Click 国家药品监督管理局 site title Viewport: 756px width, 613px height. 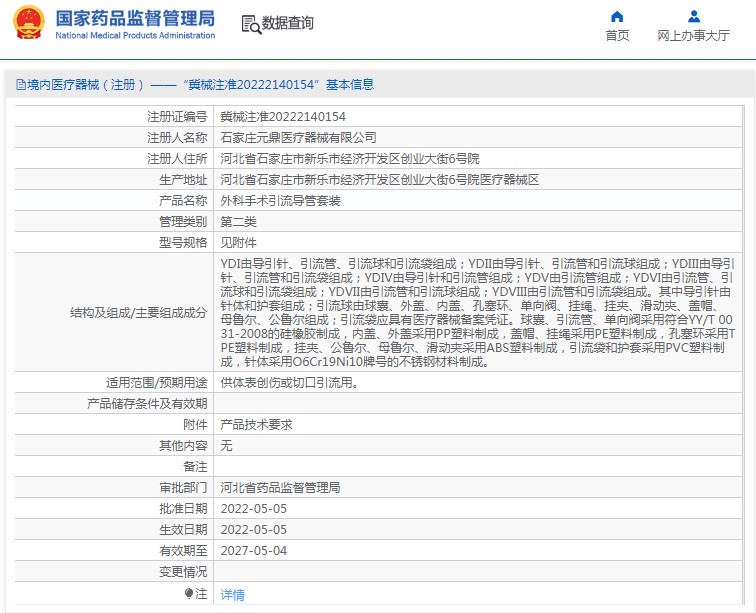[135, 18]
